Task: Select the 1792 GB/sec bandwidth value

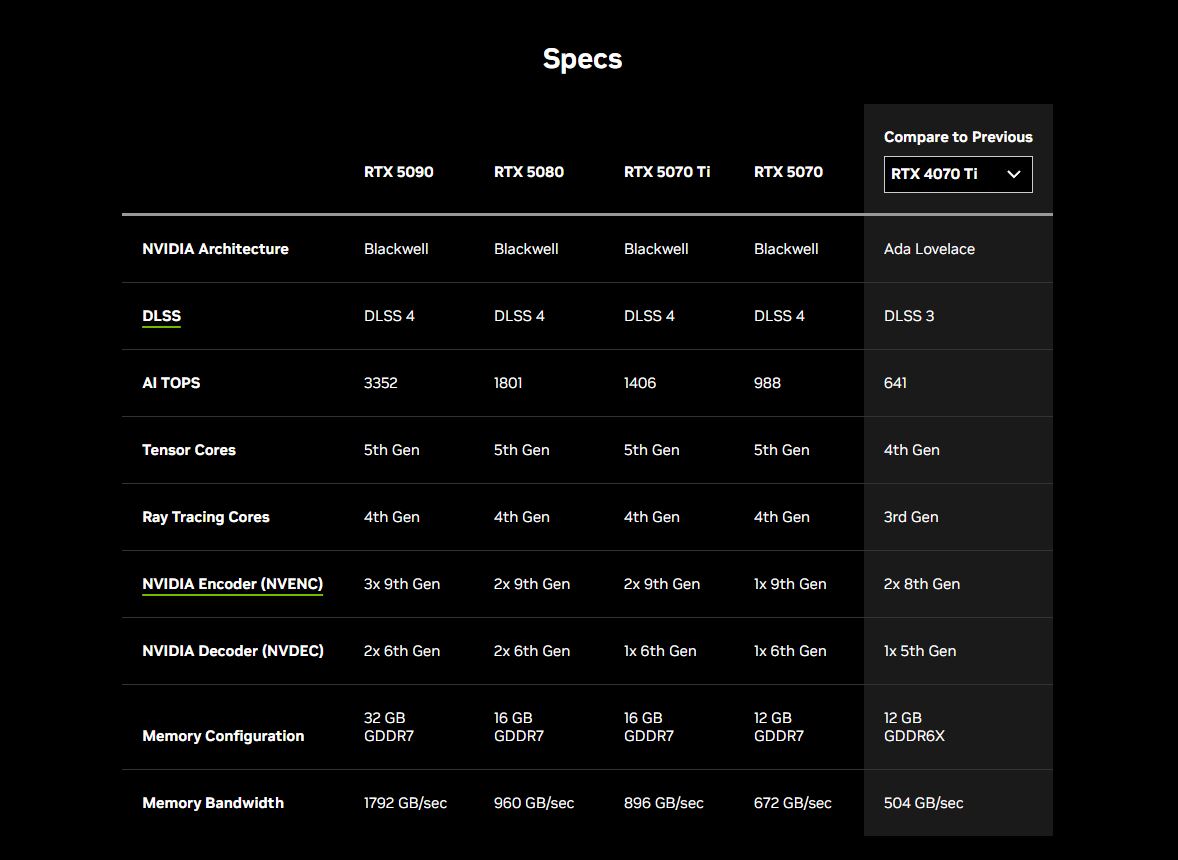Action: pos(405,803)
